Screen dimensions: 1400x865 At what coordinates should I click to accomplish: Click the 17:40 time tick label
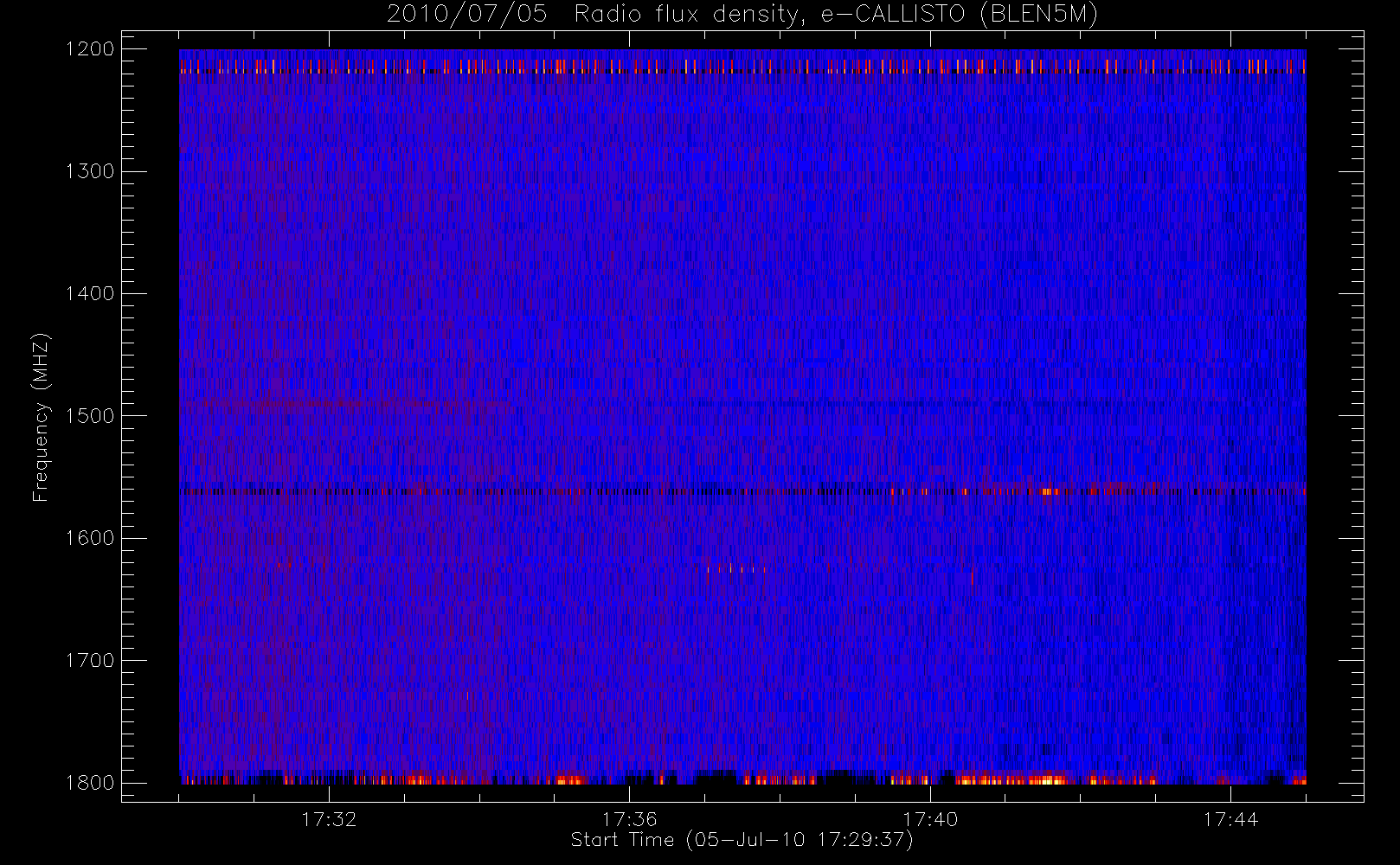click(930, 819)
